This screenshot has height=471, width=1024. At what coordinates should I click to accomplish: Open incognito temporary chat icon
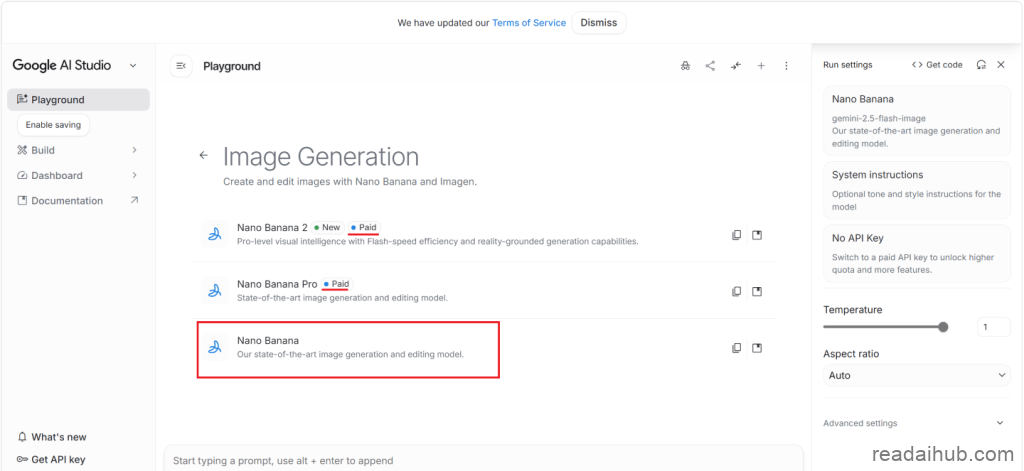coord(685,66)
